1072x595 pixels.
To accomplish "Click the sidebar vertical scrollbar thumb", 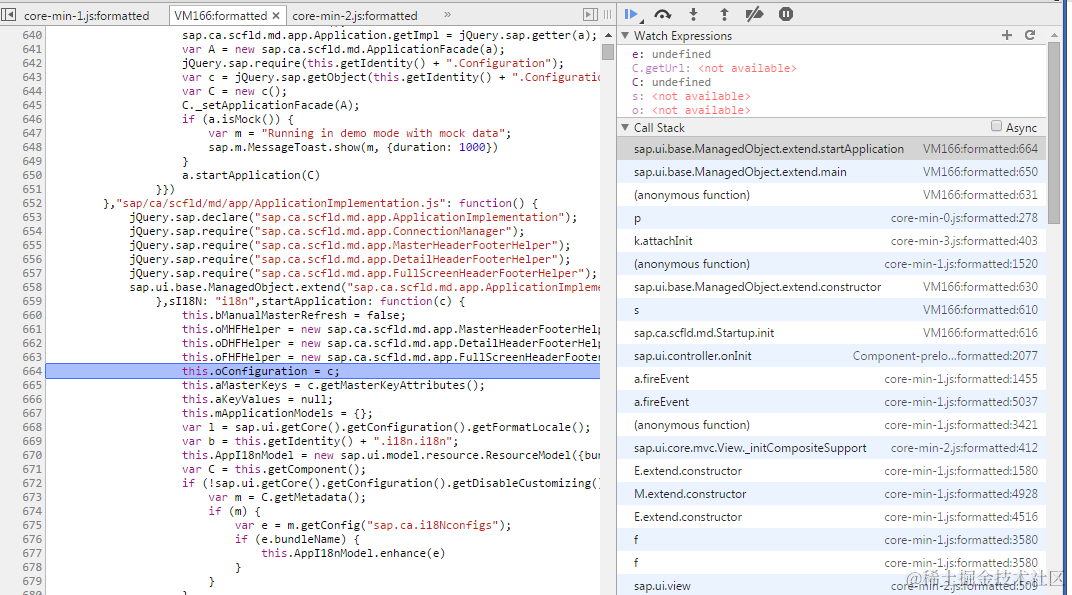I will (1054, 133).
